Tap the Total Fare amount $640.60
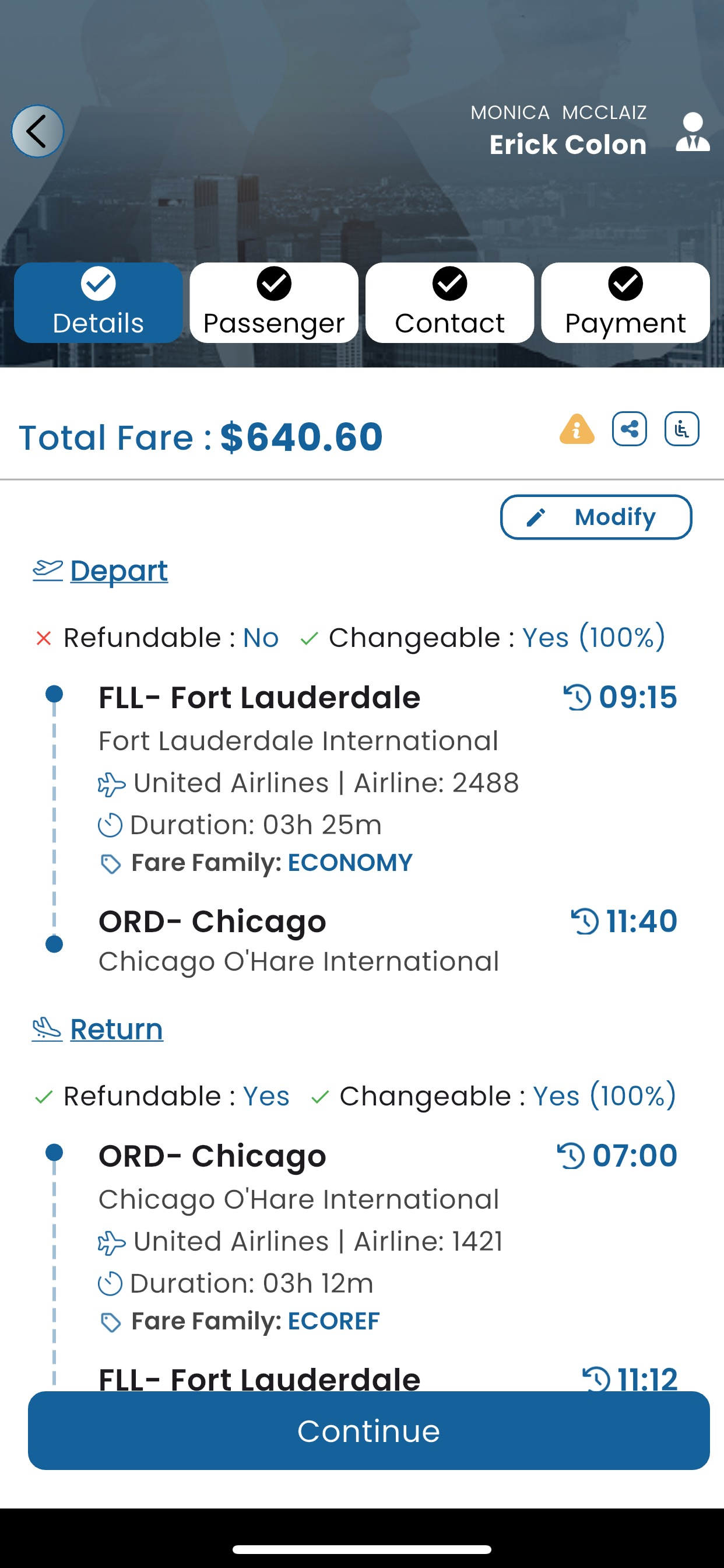 [301, 437]
